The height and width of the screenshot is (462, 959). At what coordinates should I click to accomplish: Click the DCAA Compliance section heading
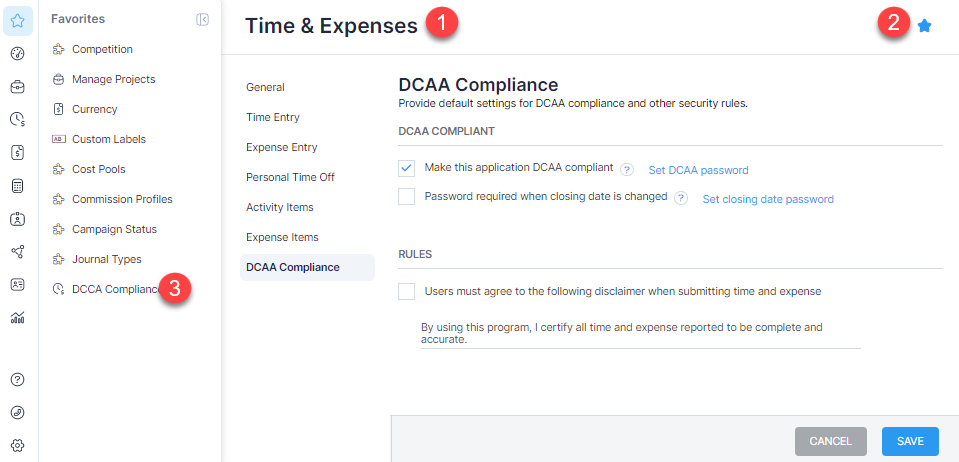478,84
